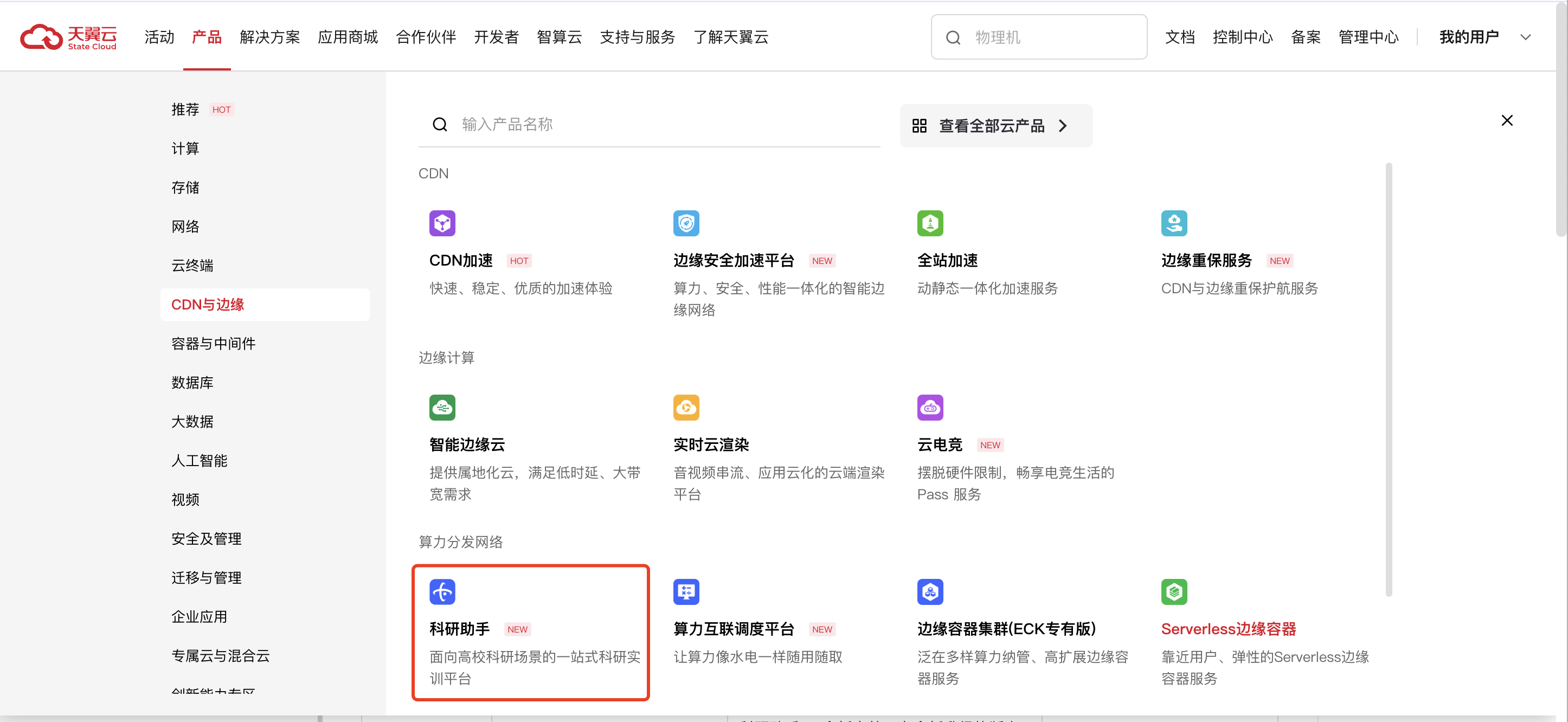Select 数据库 category in sidebar
Image resolution: width=1568 pixels, height=722 pixels.
192,382
